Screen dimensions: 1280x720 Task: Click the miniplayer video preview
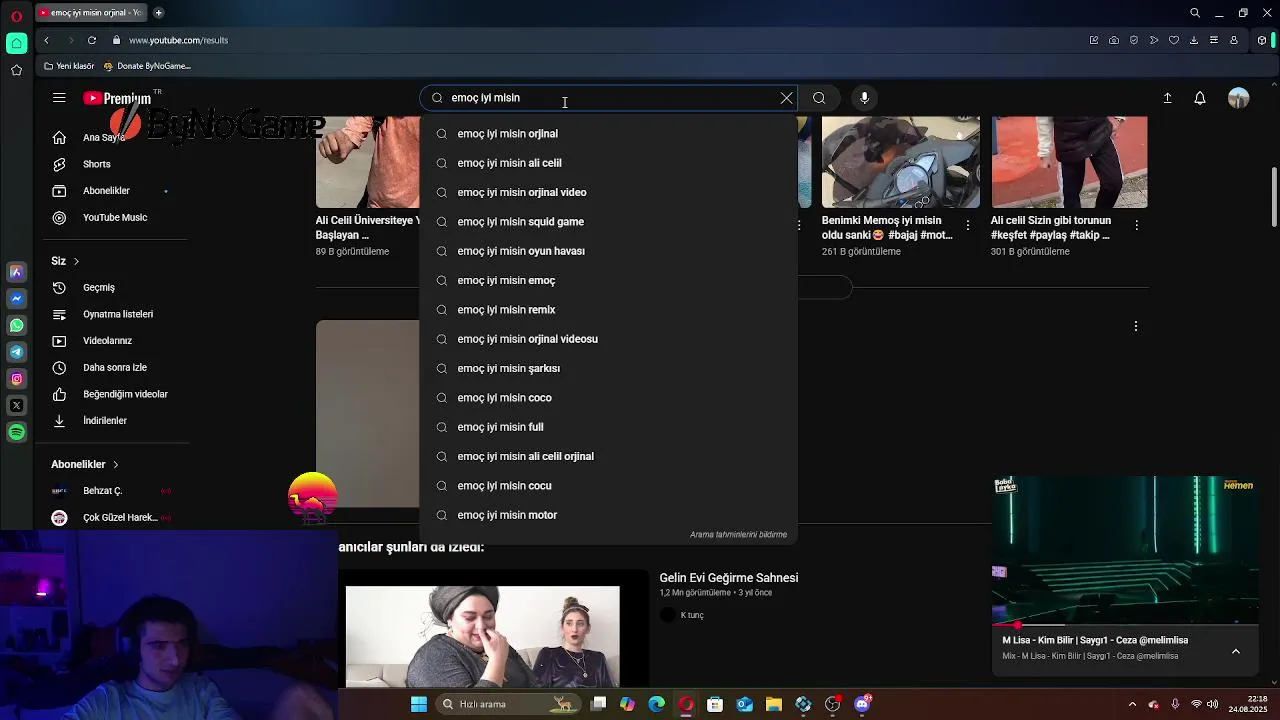(1125, 550)
